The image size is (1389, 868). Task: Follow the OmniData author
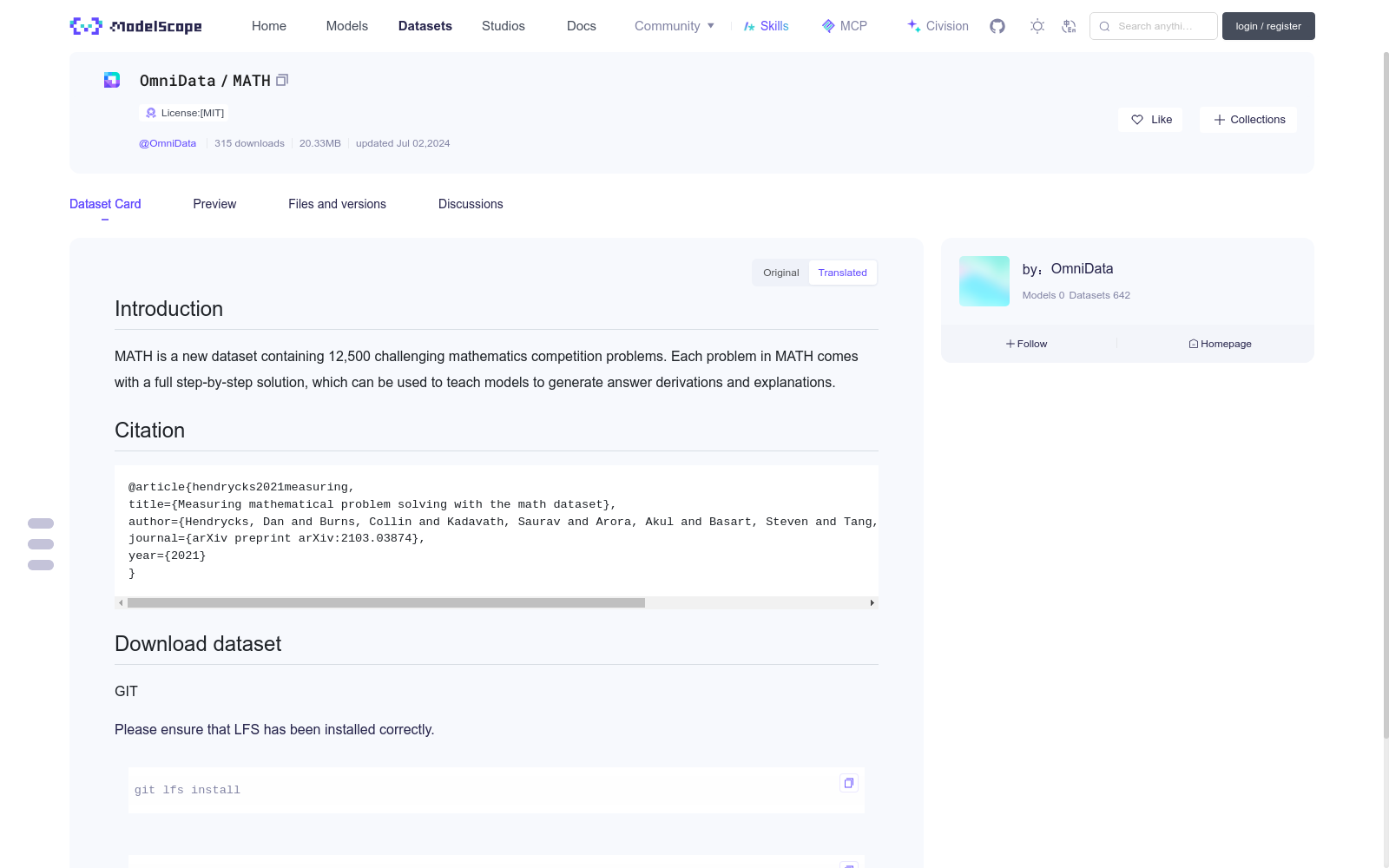[x=1027, y=344]
